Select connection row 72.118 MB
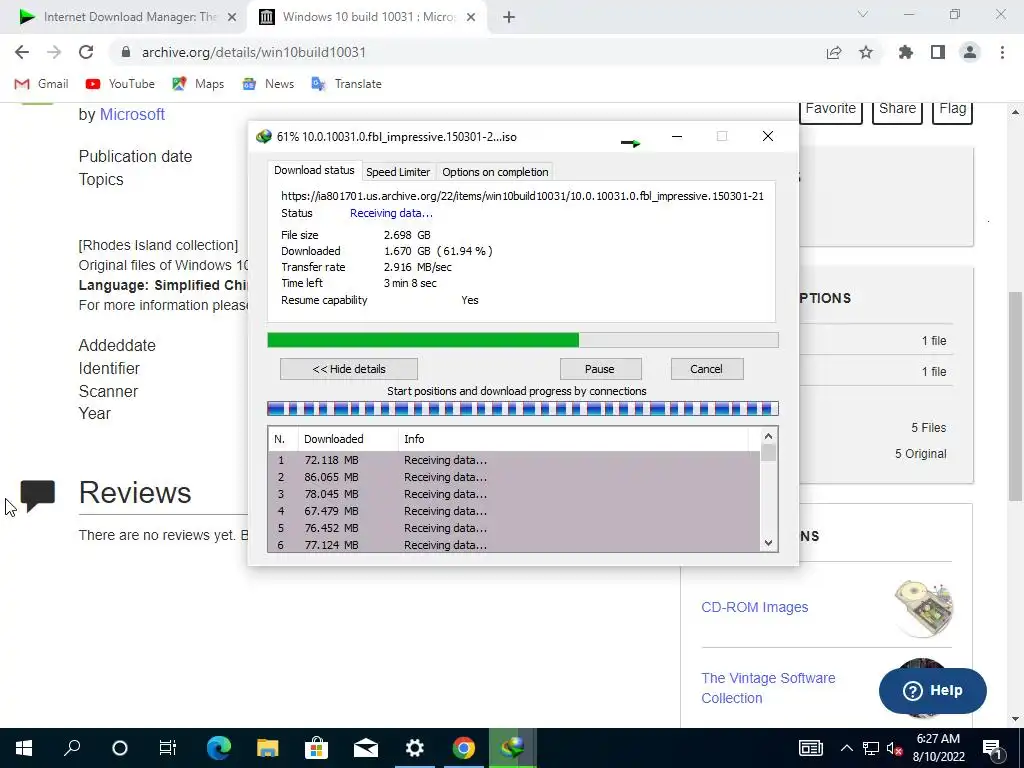This screenshot has width=1024, height=768. (515, 460)
